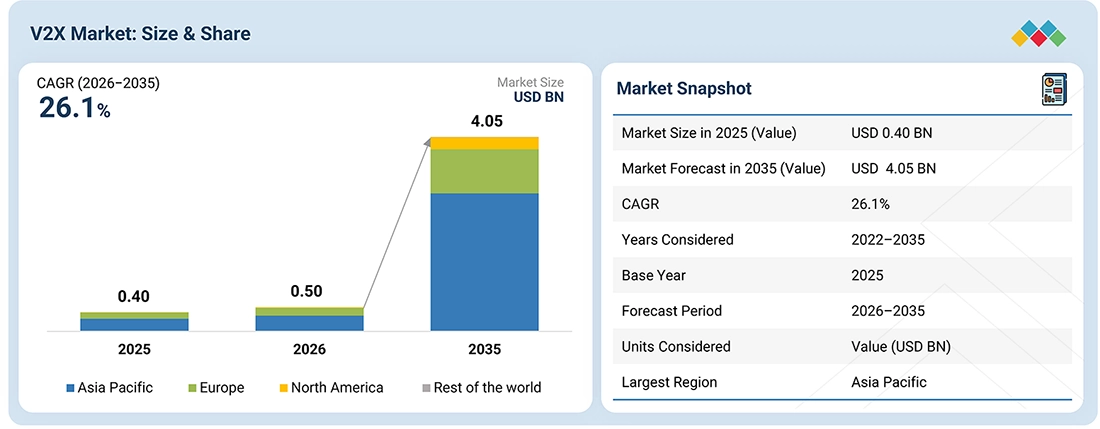Click the 0.40 value above the 2025 bar
This screenshot has width=1100, height=429.
(x=134, y=297)
